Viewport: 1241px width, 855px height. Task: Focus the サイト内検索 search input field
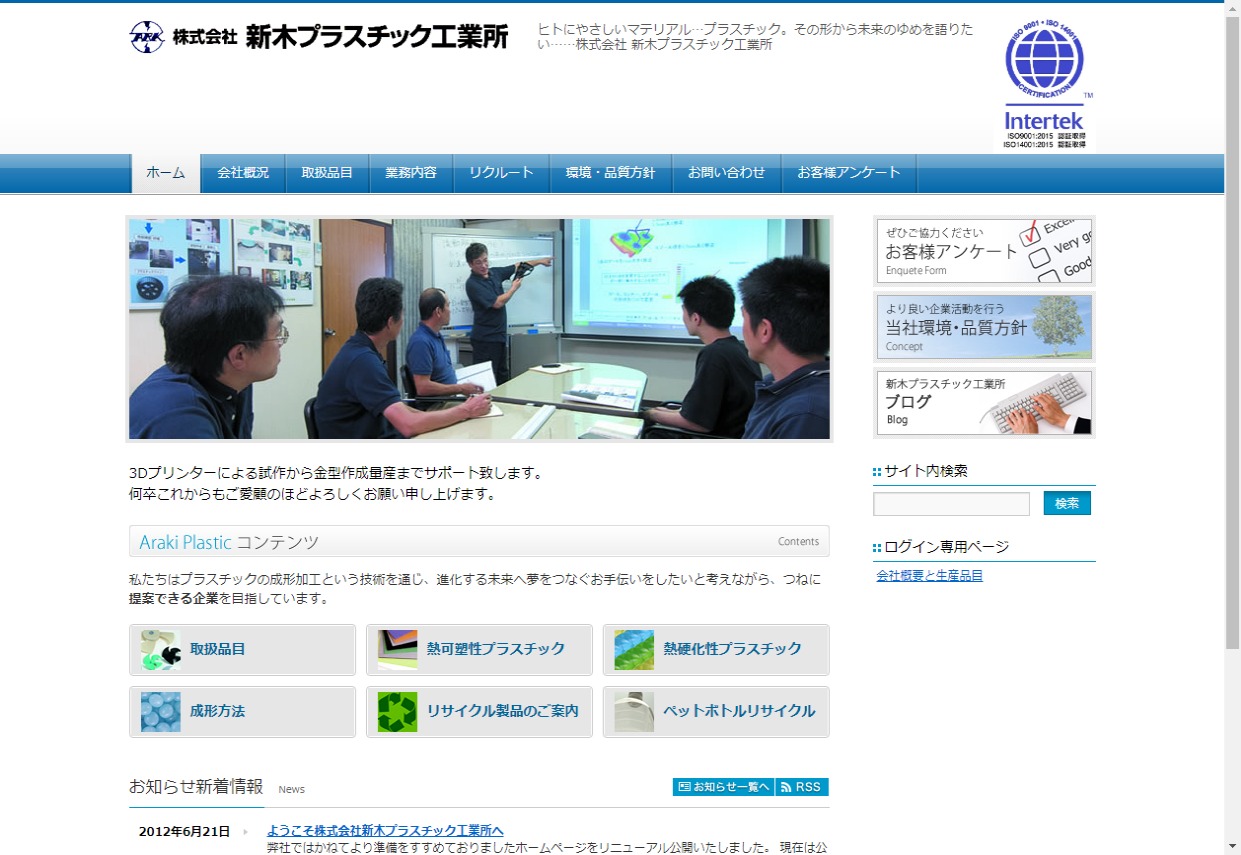951,504
